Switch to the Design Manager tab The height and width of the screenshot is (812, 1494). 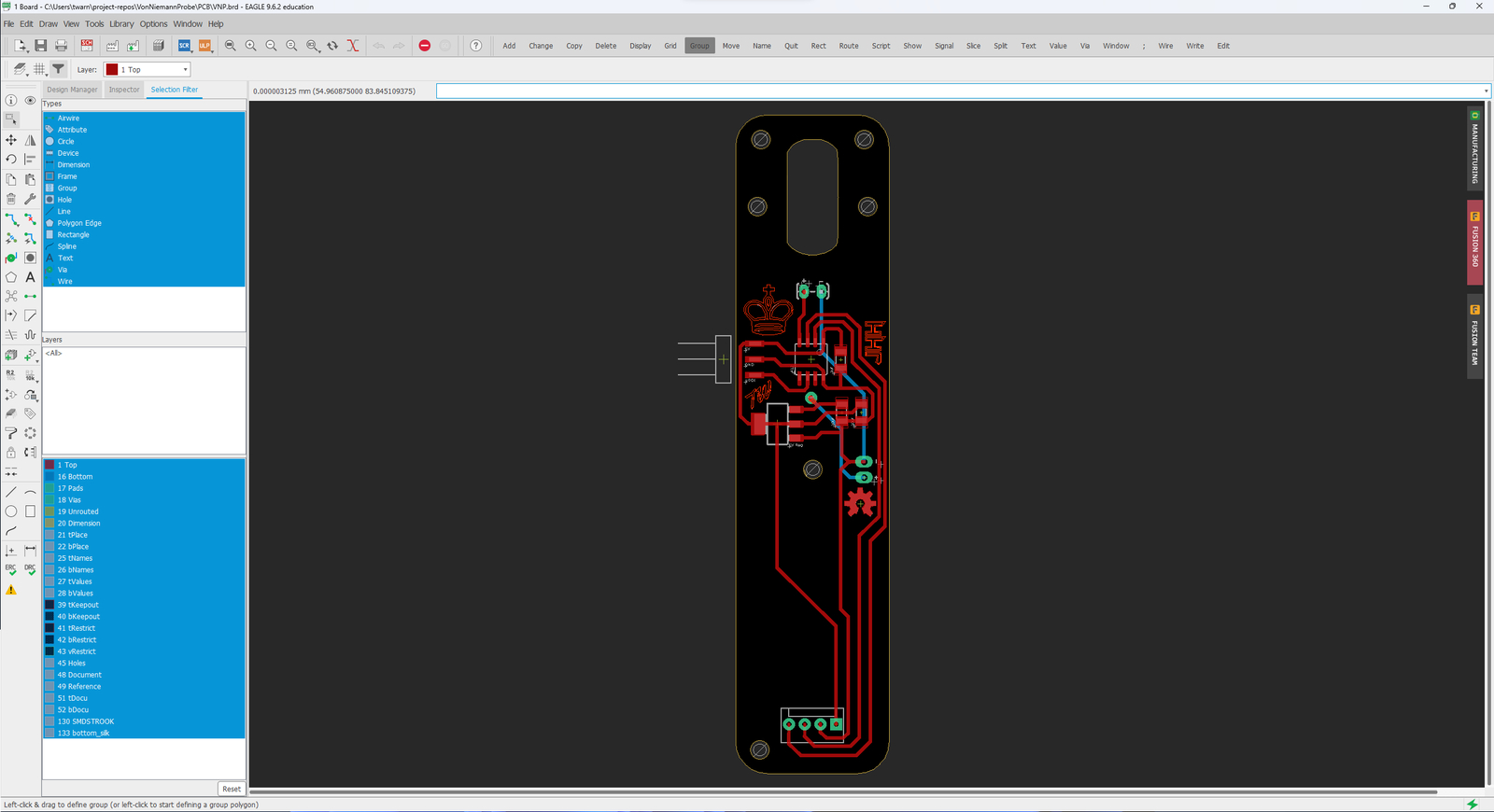[x=72, y=90]
